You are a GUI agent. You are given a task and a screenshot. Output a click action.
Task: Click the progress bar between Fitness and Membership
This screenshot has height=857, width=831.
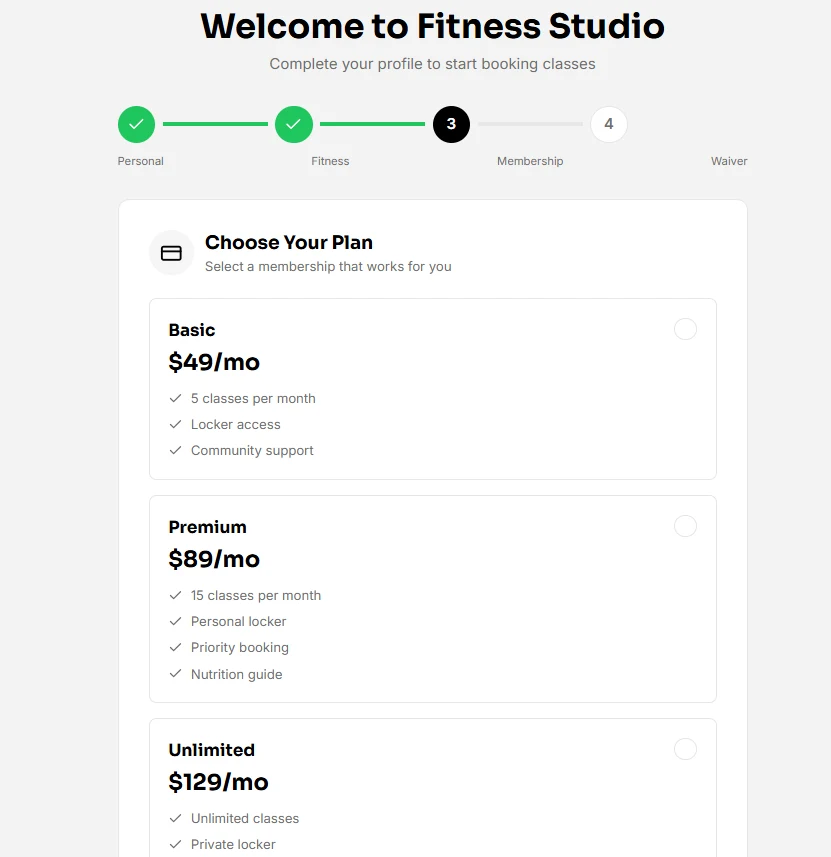[x=372, y=124]
